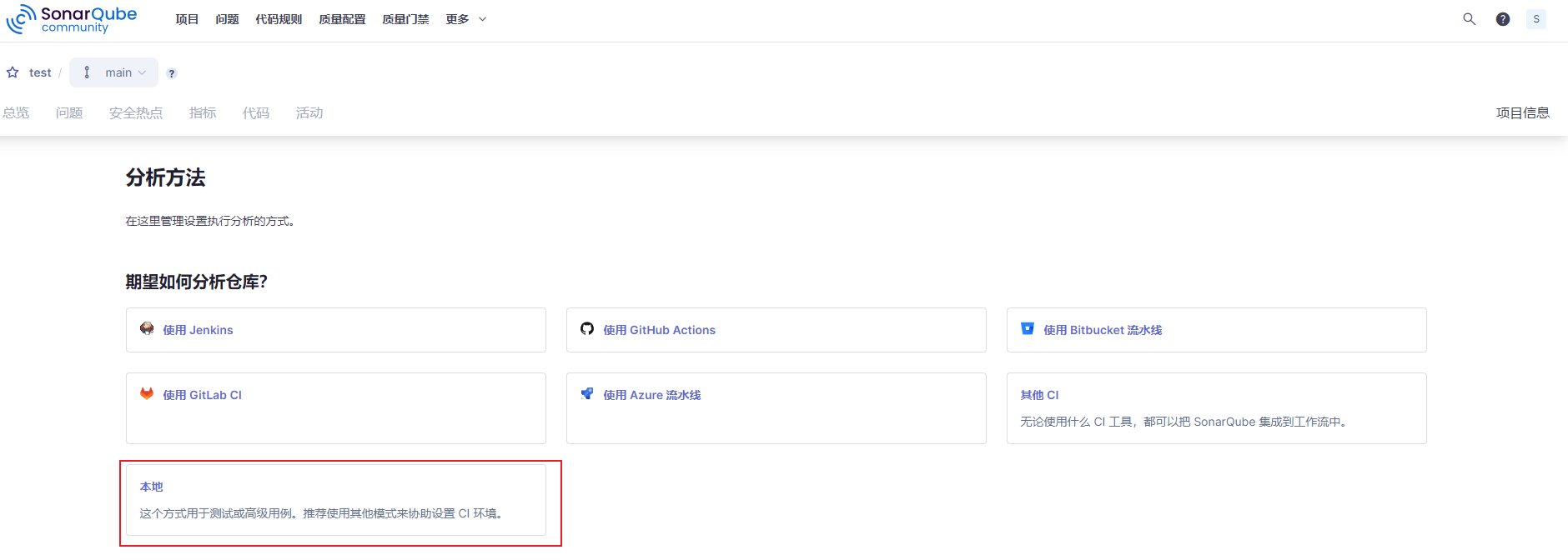
Task: Click the branch help icon next to main
Action: pyautogui.click(x=172, y=73)
